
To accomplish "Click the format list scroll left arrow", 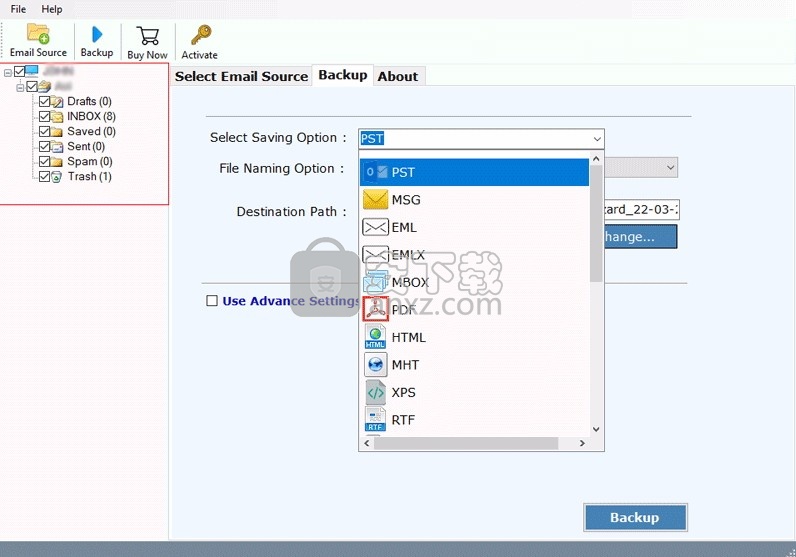I will point(367,443).
